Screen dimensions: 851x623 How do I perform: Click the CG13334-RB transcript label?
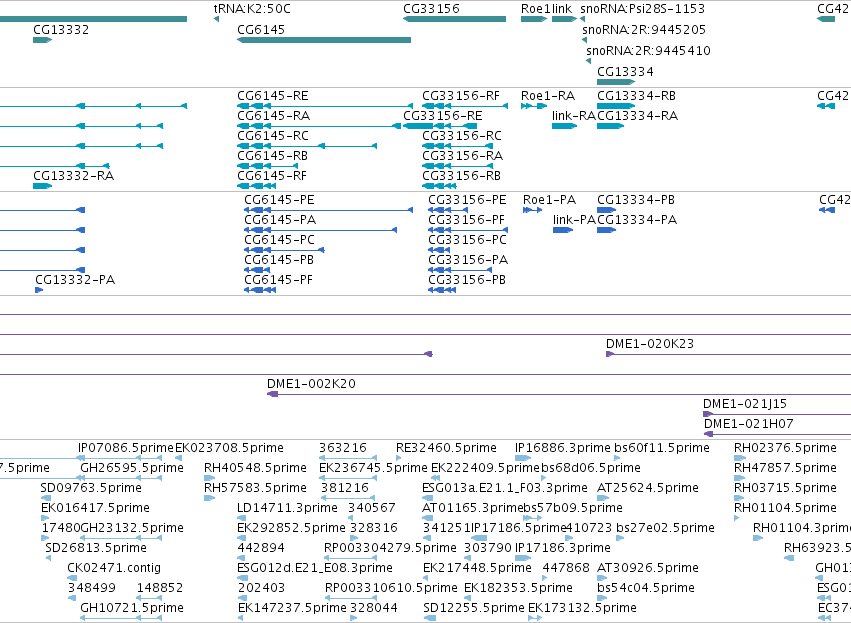(x=636, y=96)
